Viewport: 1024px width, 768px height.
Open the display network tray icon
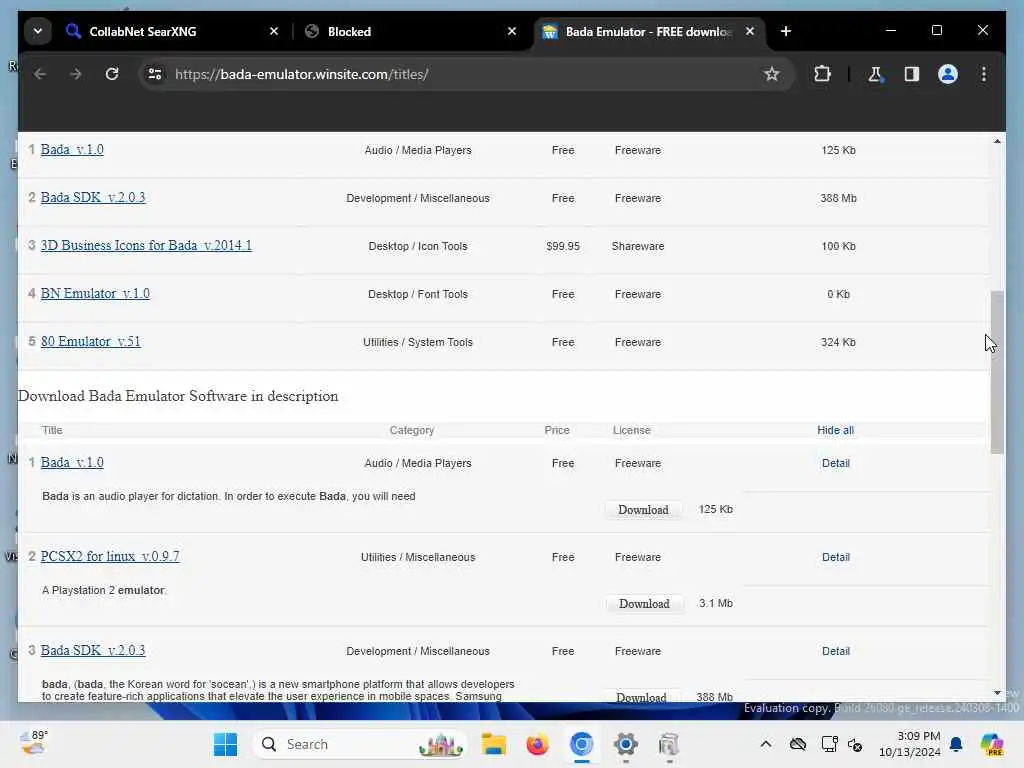[x=829, y=744]
